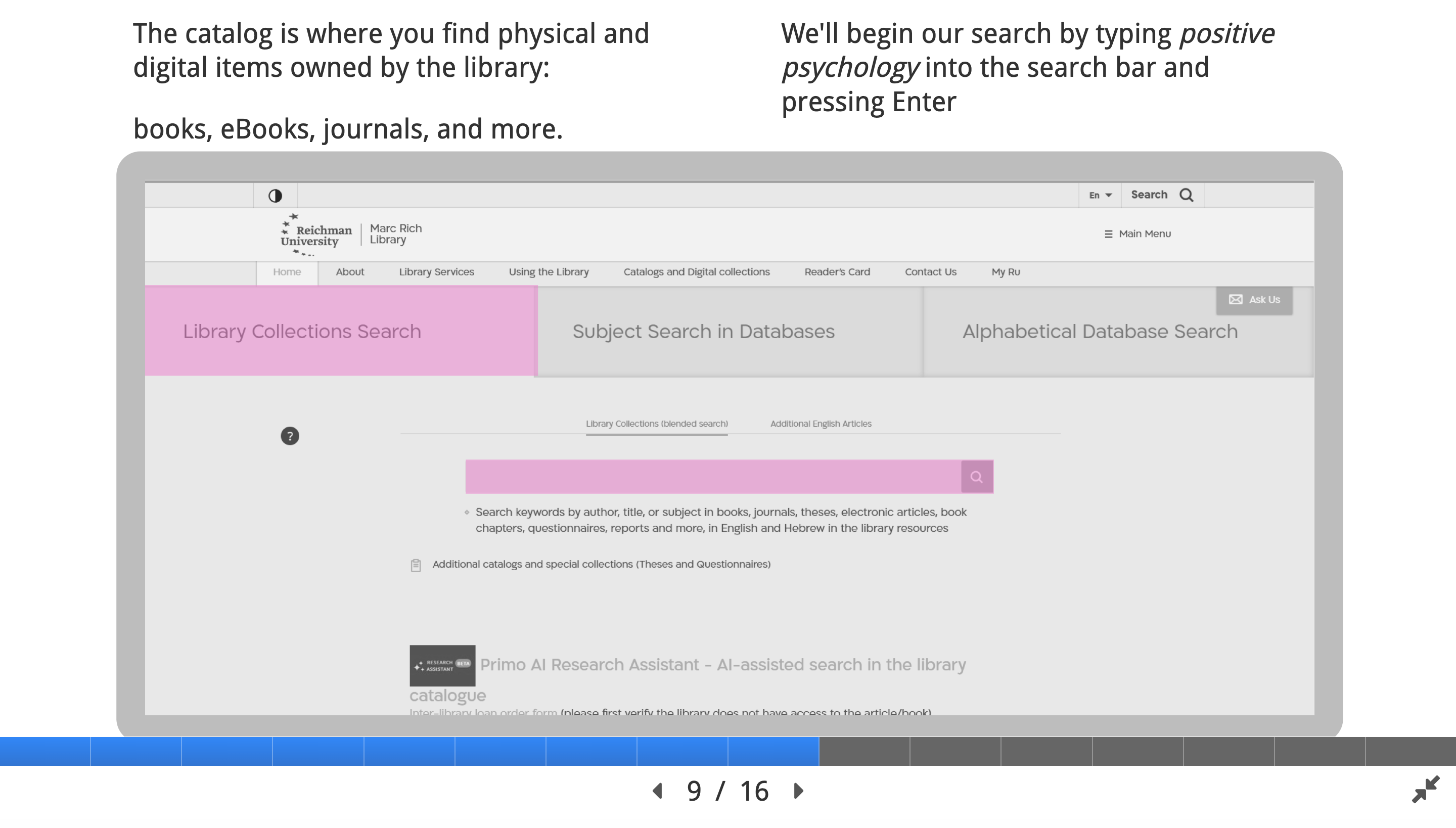
Task: Switch to Subject Search in Databases
Action: [703, 331]
